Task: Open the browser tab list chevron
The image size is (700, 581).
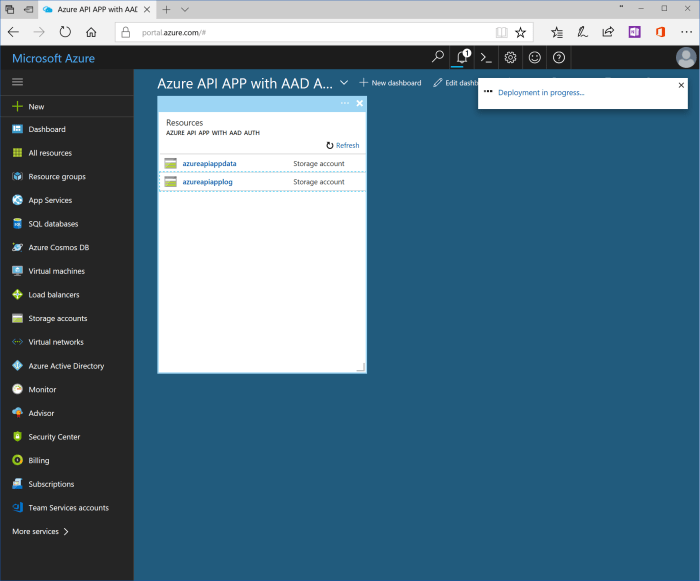Action: click(185, 9)
